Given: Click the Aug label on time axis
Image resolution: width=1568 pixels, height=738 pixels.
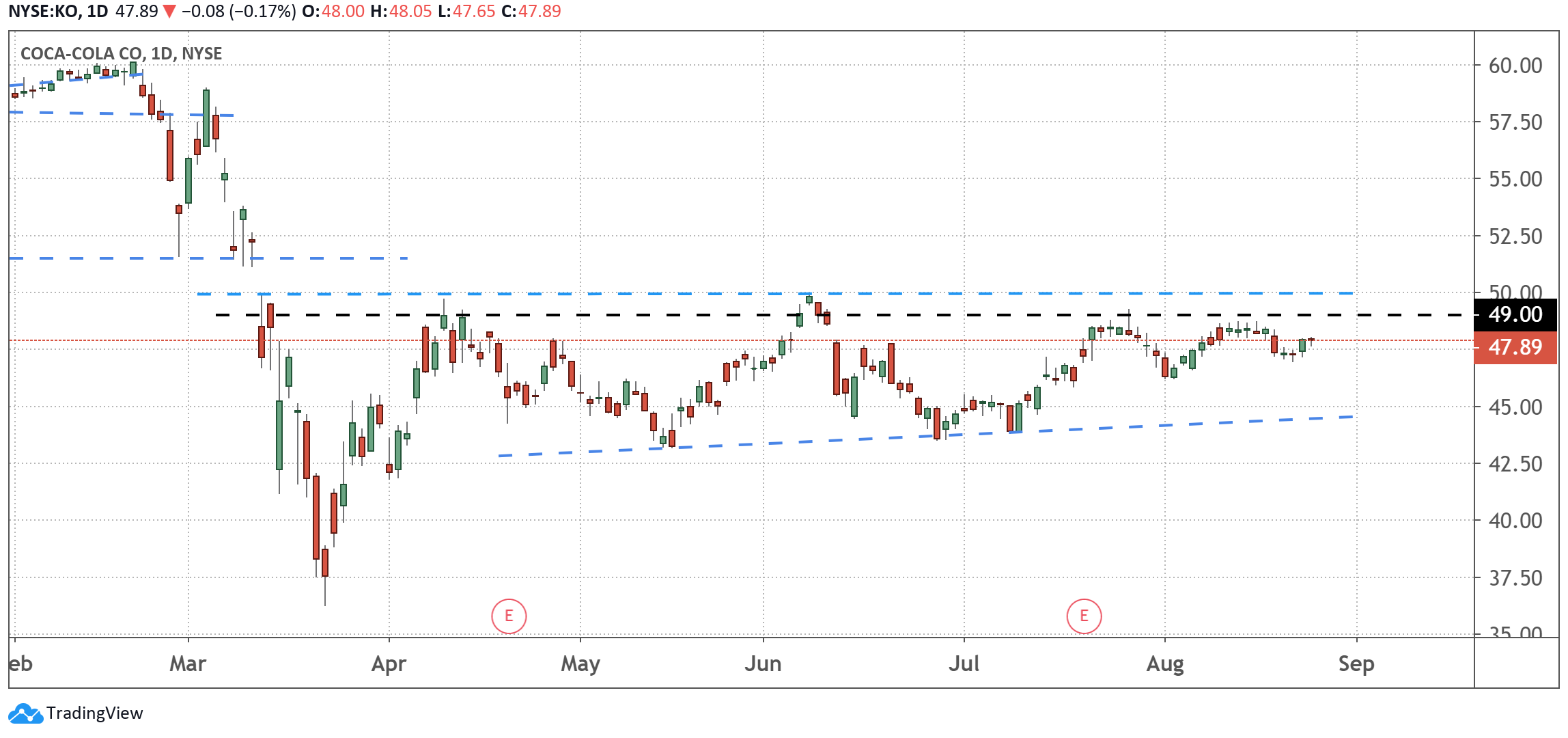Looking at the screenshot, I should coord(1165,664).
